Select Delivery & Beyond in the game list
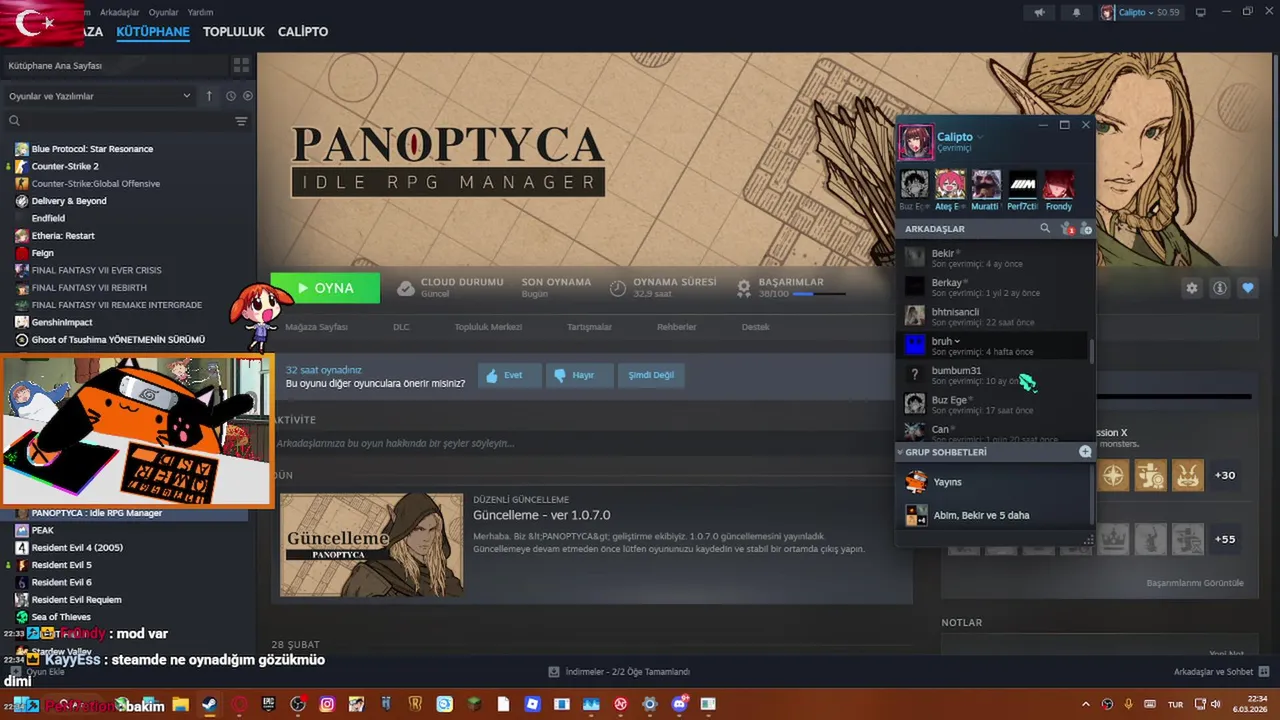The image size is (1280, 720). coord(69,201)
